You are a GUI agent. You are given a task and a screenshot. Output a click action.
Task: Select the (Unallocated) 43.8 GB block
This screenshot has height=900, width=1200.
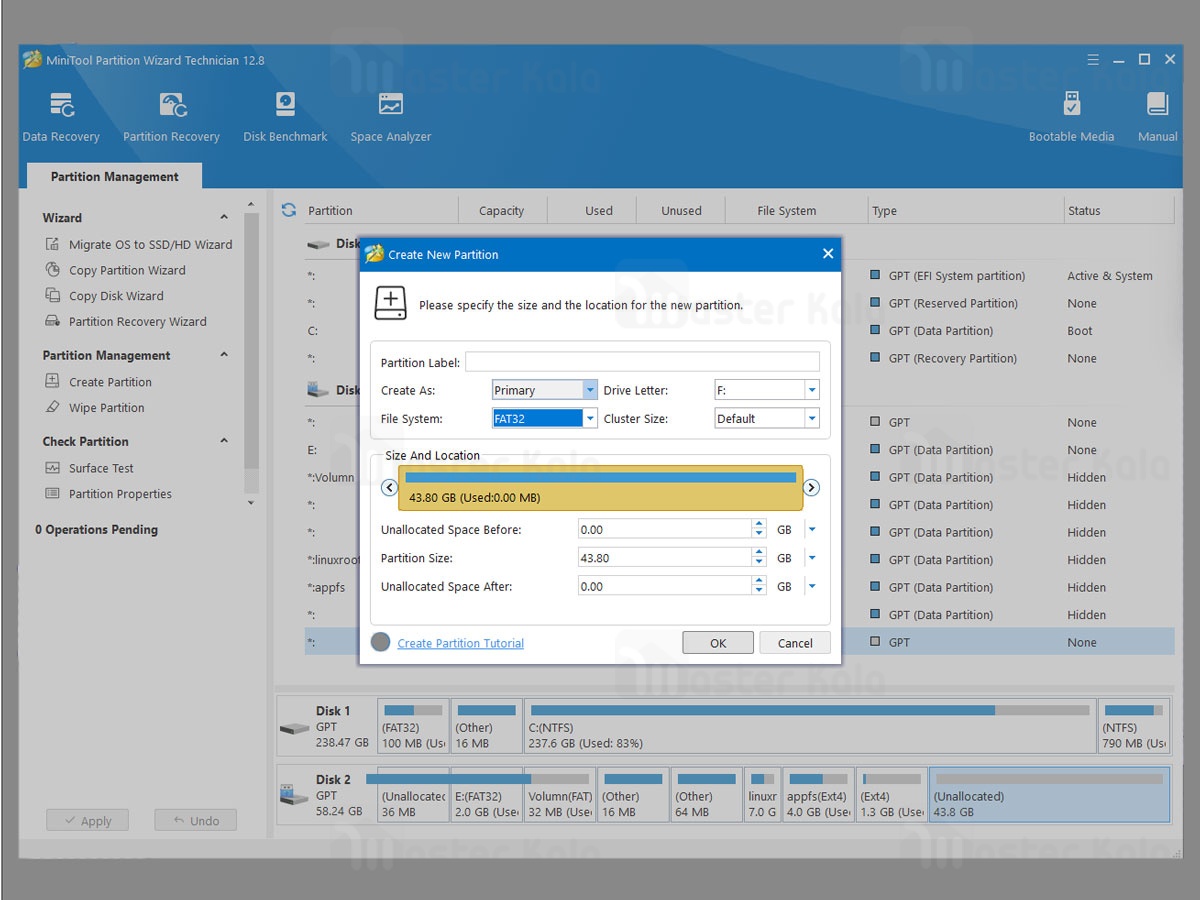(1049, 795)
